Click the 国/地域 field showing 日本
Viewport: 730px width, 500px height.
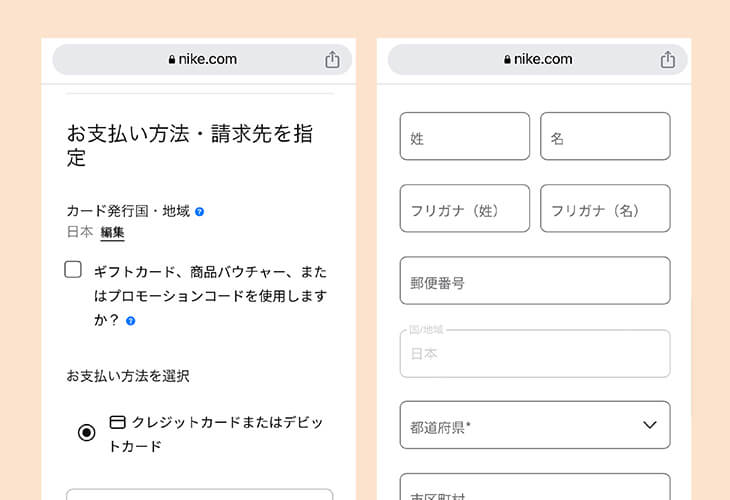[535, 354]
